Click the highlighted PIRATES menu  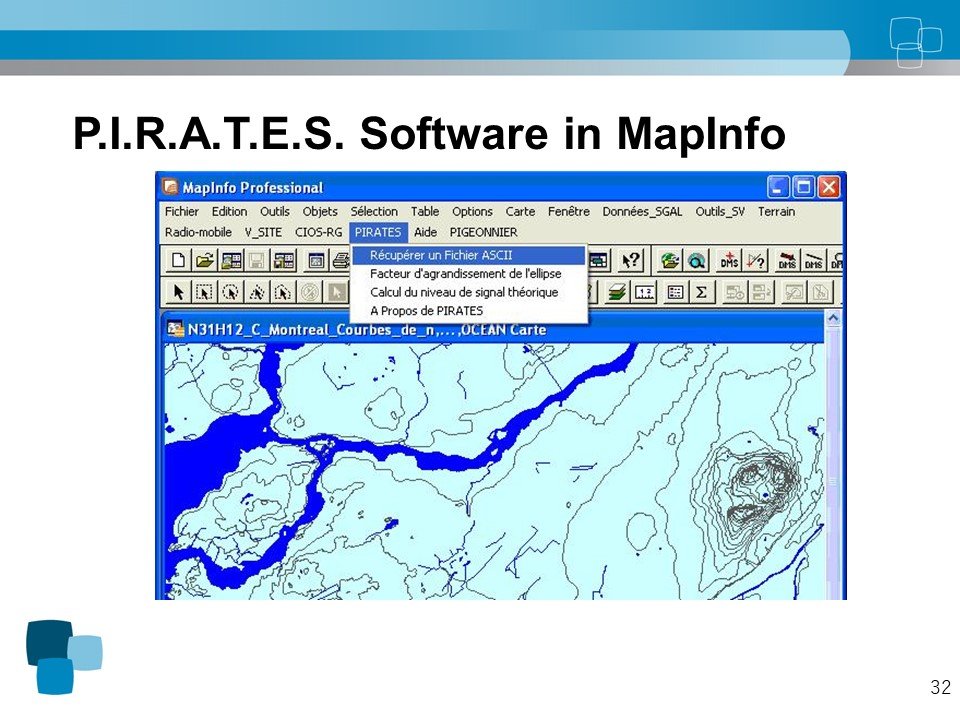tap(378, 232)
